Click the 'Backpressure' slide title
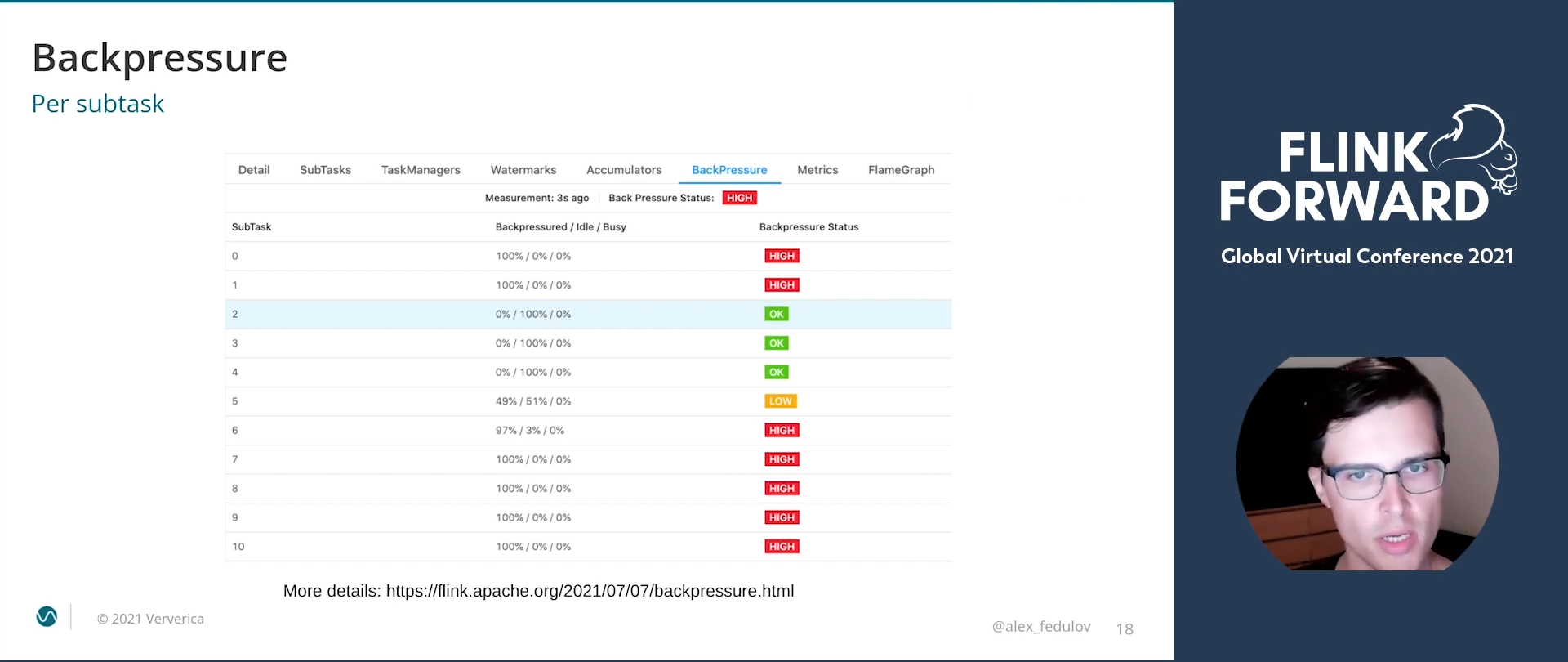The width and height of the screenshot is (1568, 662). 160,58
